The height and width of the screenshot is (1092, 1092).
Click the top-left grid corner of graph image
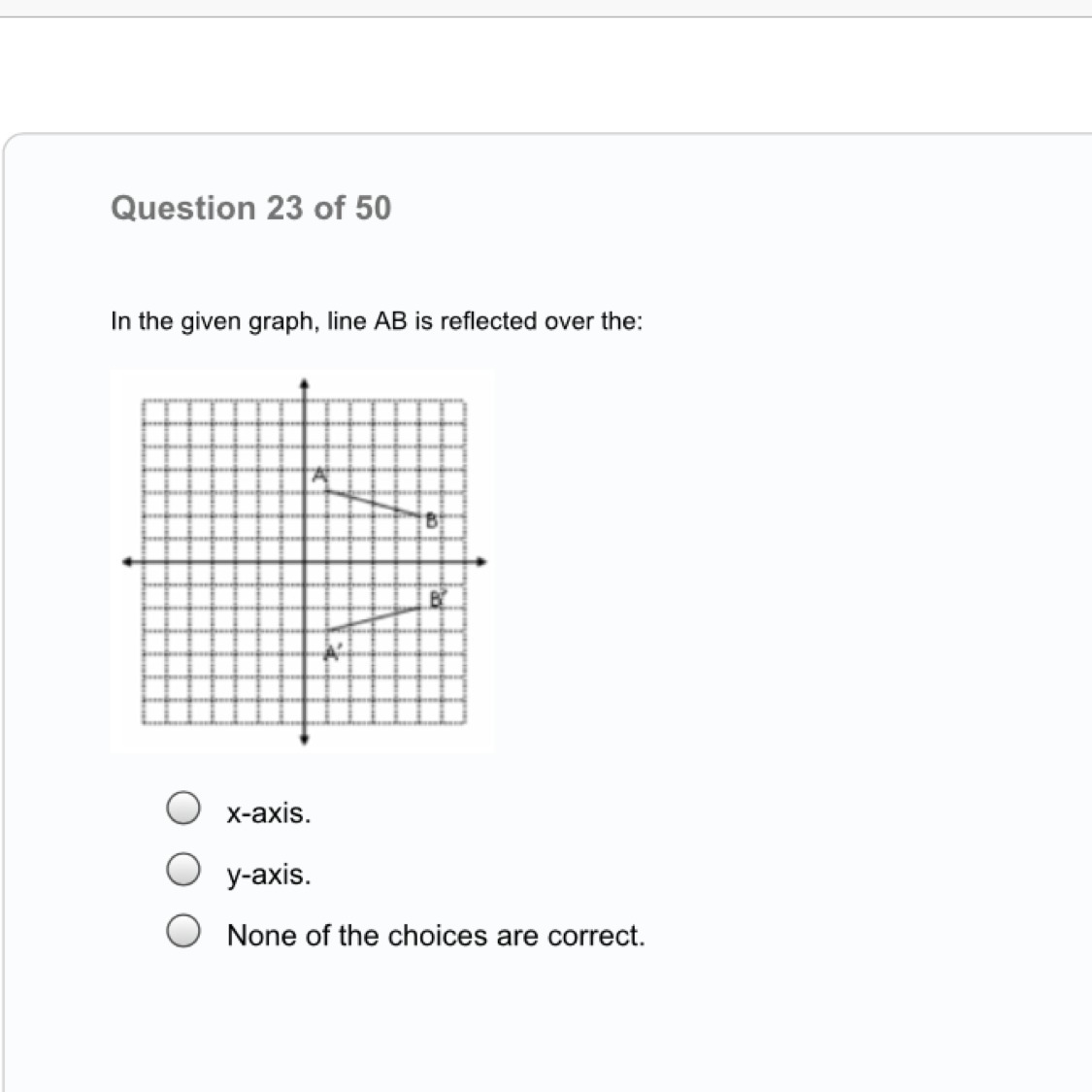(144, 401)
